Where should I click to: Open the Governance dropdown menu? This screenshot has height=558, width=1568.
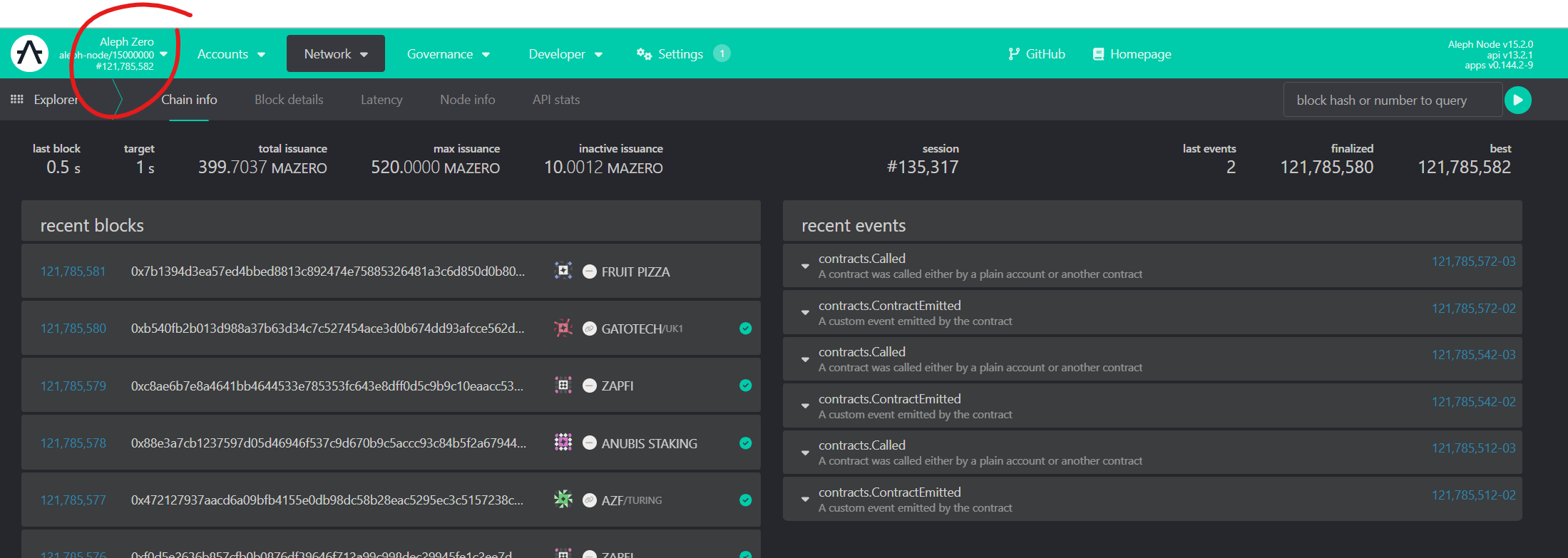pos(448,54)
